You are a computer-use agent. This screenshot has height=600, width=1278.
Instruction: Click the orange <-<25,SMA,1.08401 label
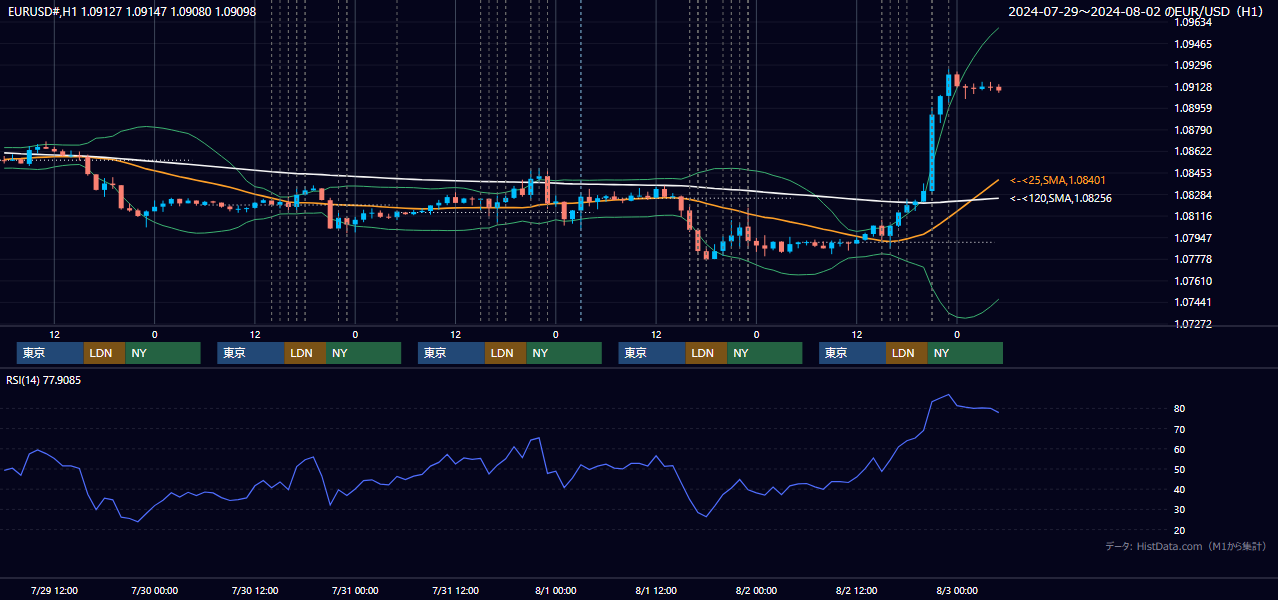1057,180
